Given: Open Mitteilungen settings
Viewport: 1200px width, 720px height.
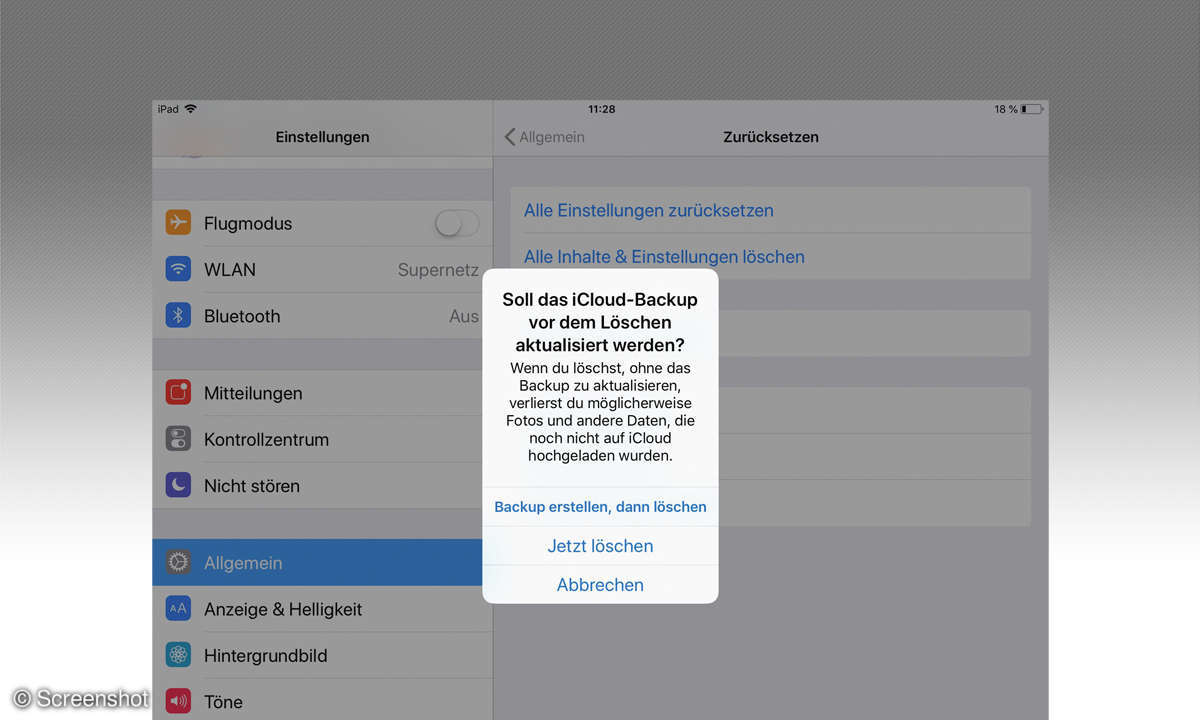Looking at the screenshot, I should pyautogui.click(x=322, y=393).
